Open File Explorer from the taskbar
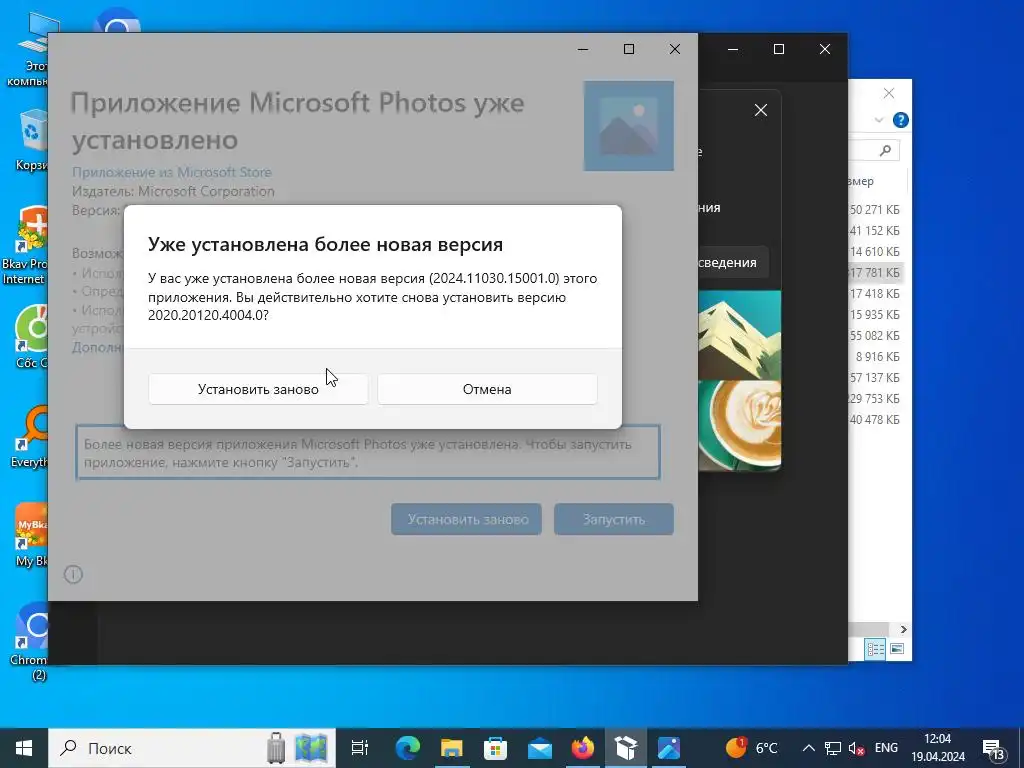The height and width of the screenshot is (768, 1024). [451, 748]
